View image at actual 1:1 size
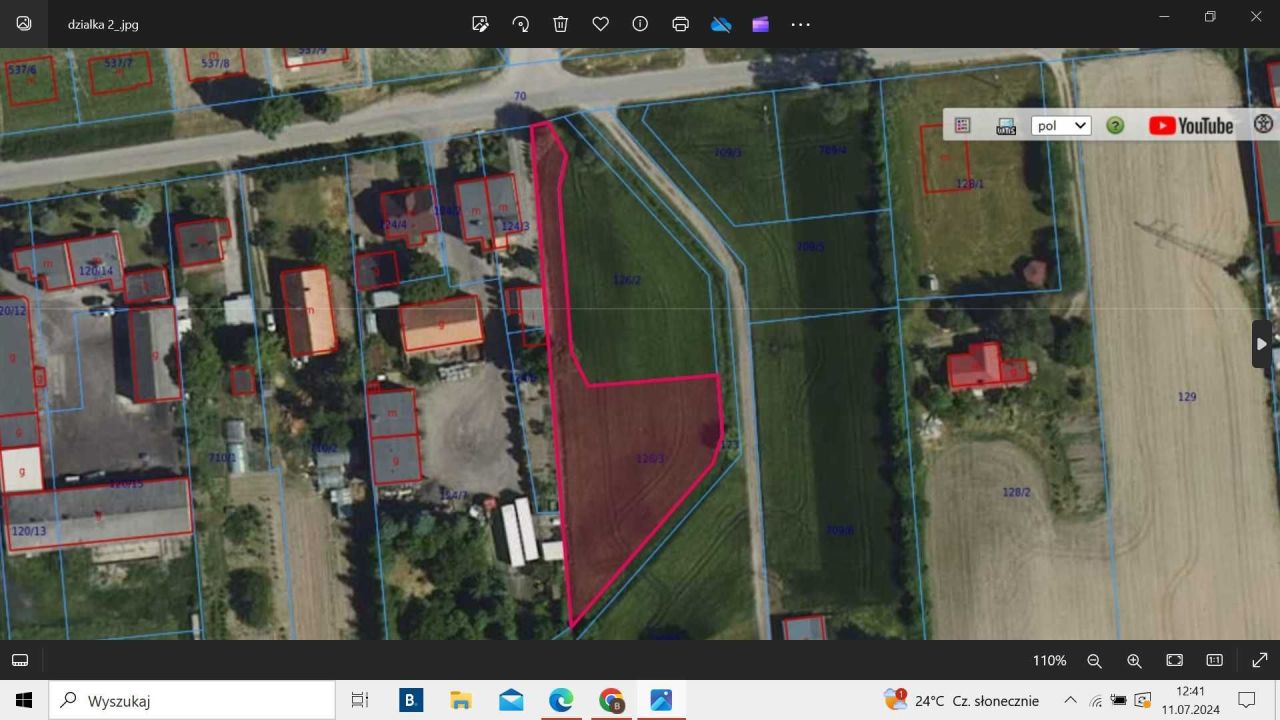Viewport: 1280px width, 720px height. [1214, 660]
